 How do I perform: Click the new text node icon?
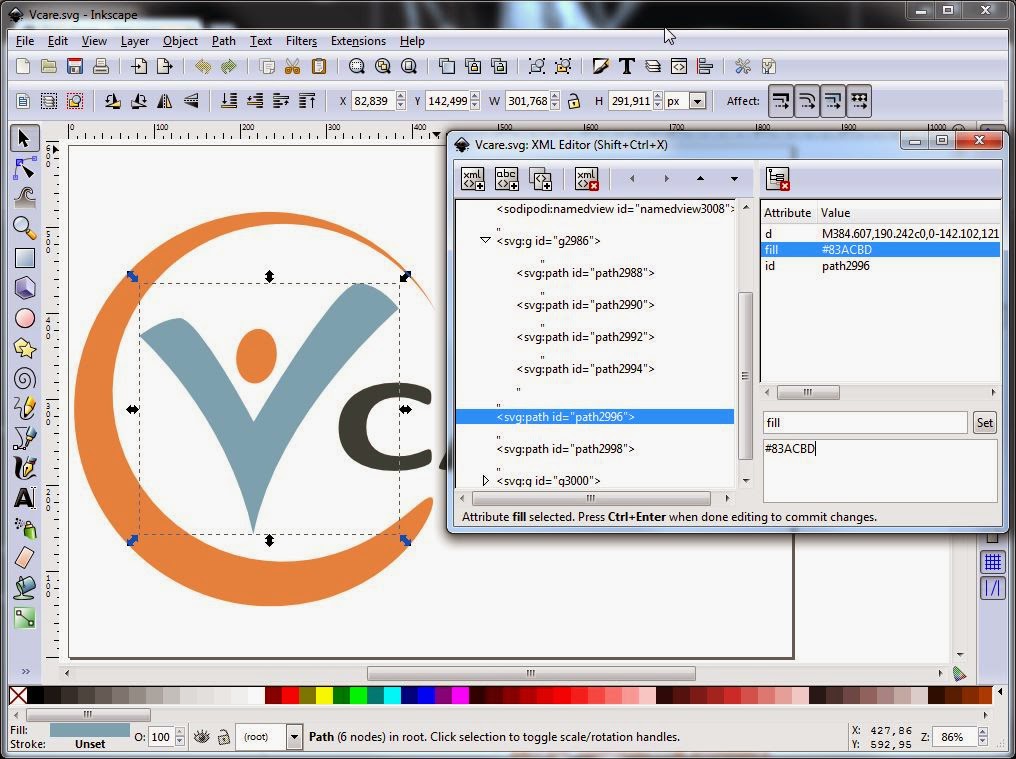[506, 179]
